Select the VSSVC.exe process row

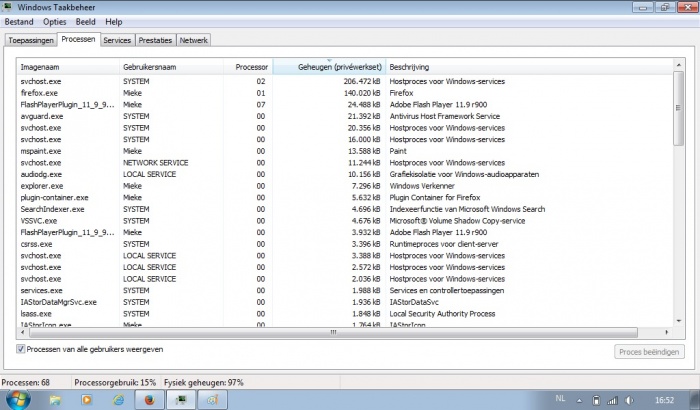[x=345, y=221]
